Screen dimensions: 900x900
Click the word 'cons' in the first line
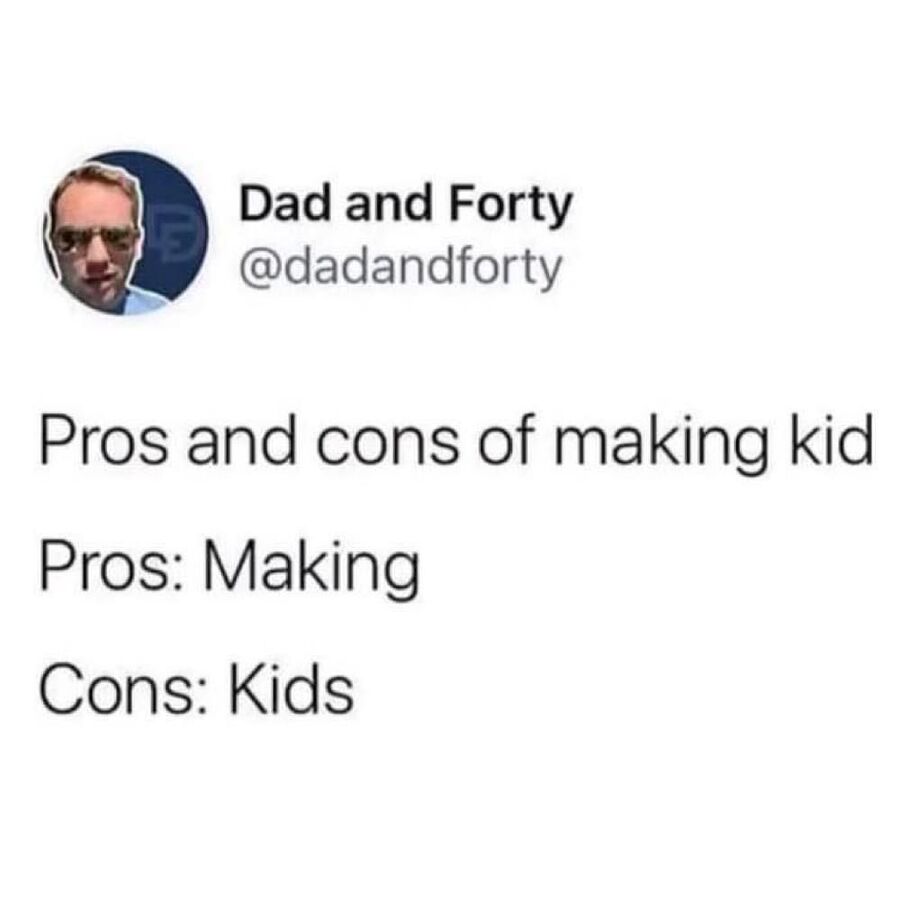click(x=388, y=445)
